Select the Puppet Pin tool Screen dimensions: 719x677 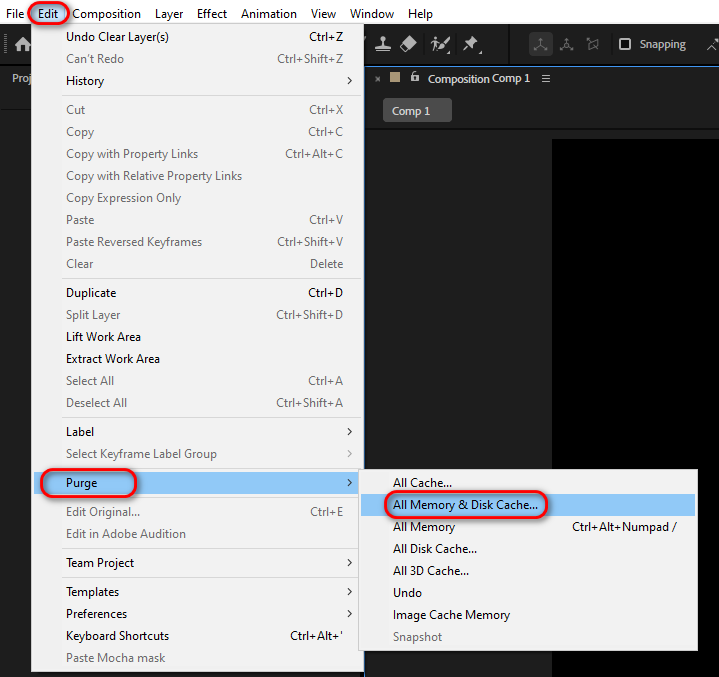(x=471, y=44)
